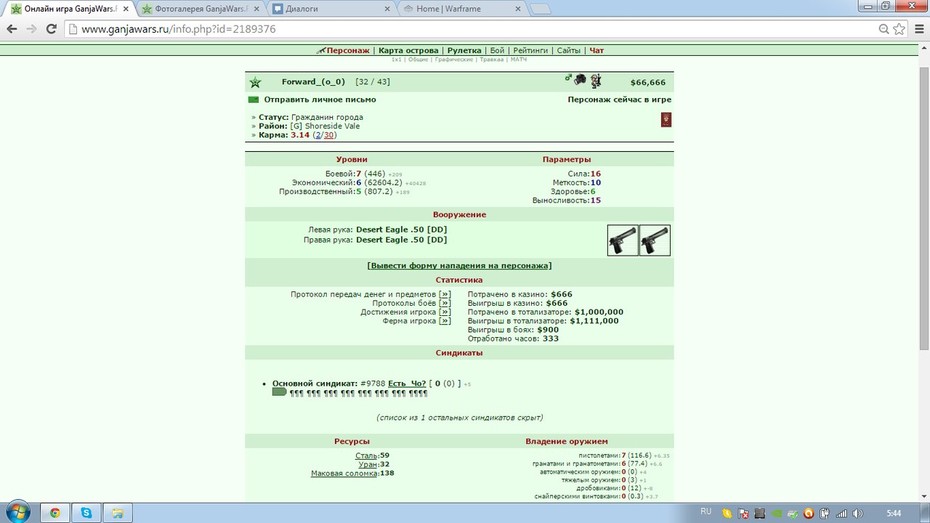The image size is (930, 523).
Task: Click the soldier figure icon in profile header
Action: pos(595,81)
